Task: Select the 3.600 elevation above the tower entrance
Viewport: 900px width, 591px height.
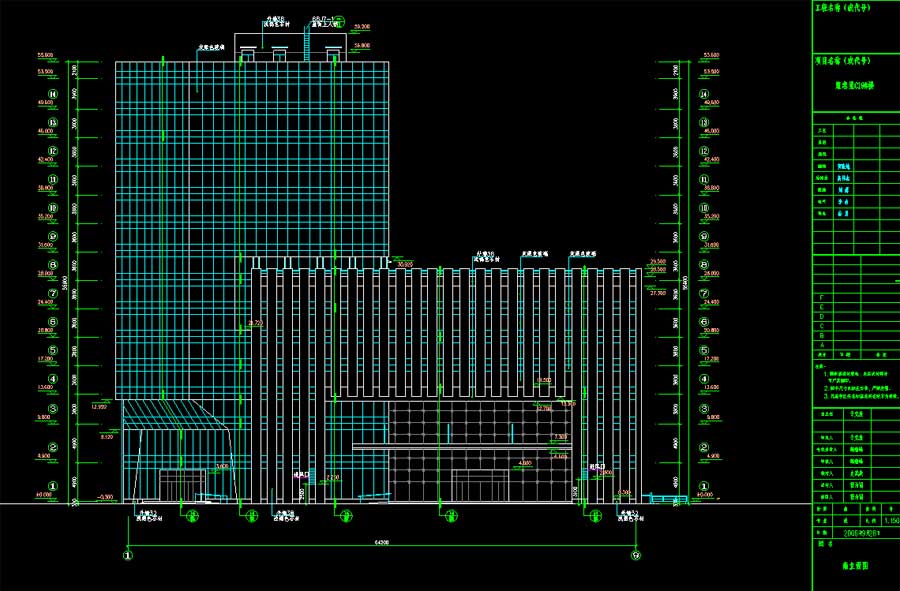Action: (x=222, y=466)
